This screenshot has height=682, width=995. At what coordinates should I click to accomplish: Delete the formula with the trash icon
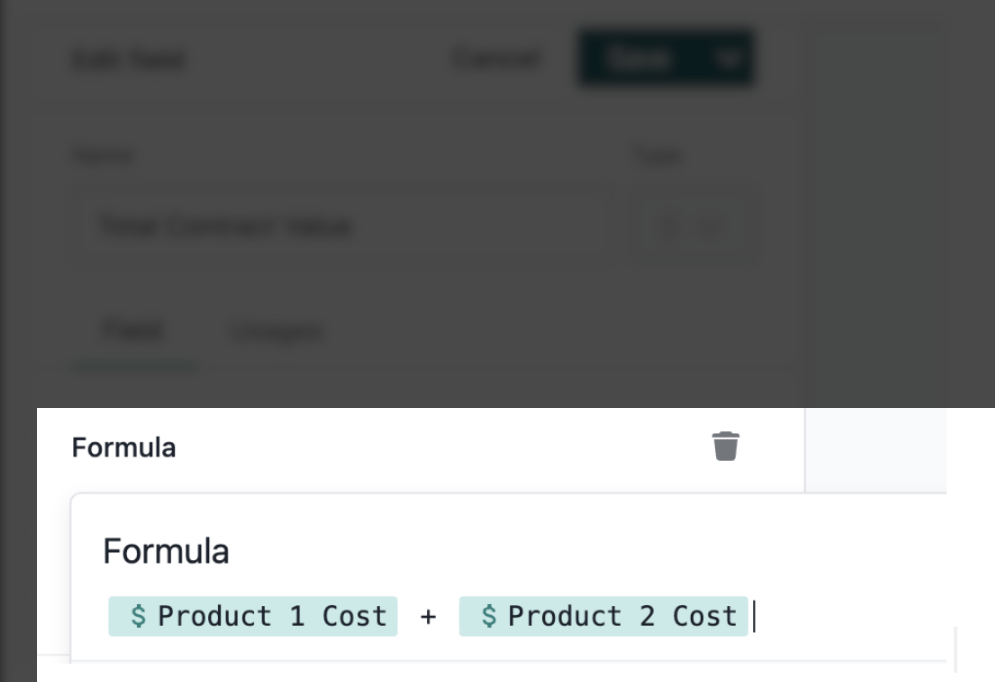click(725, 447)
